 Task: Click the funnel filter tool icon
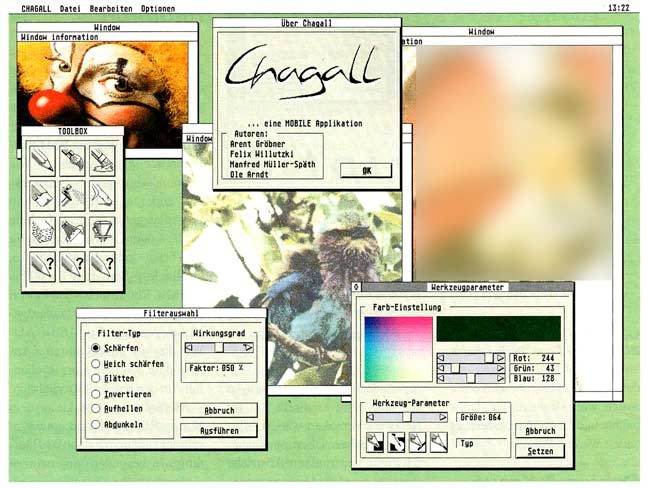pyautogui.click(x=103, y=232)
